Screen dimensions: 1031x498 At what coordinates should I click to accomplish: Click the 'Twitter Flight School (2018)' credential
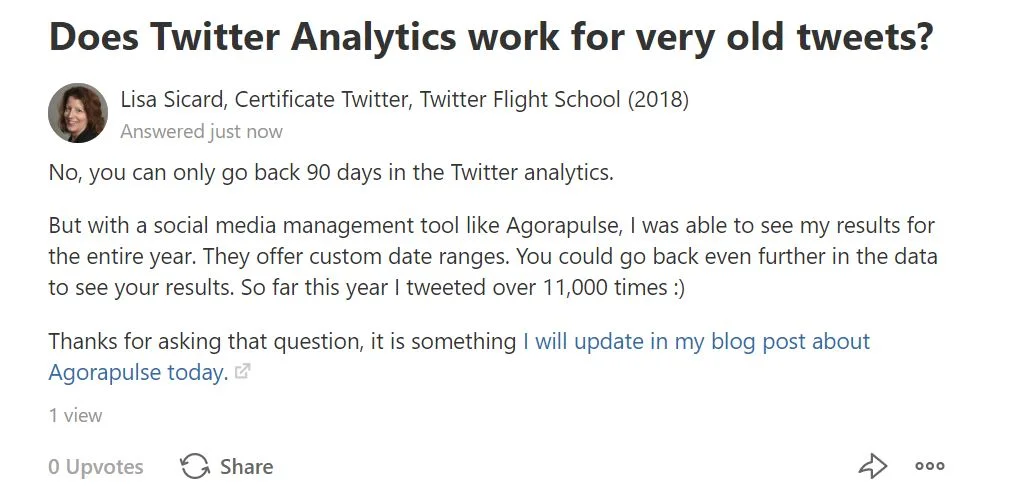point(554,99)
